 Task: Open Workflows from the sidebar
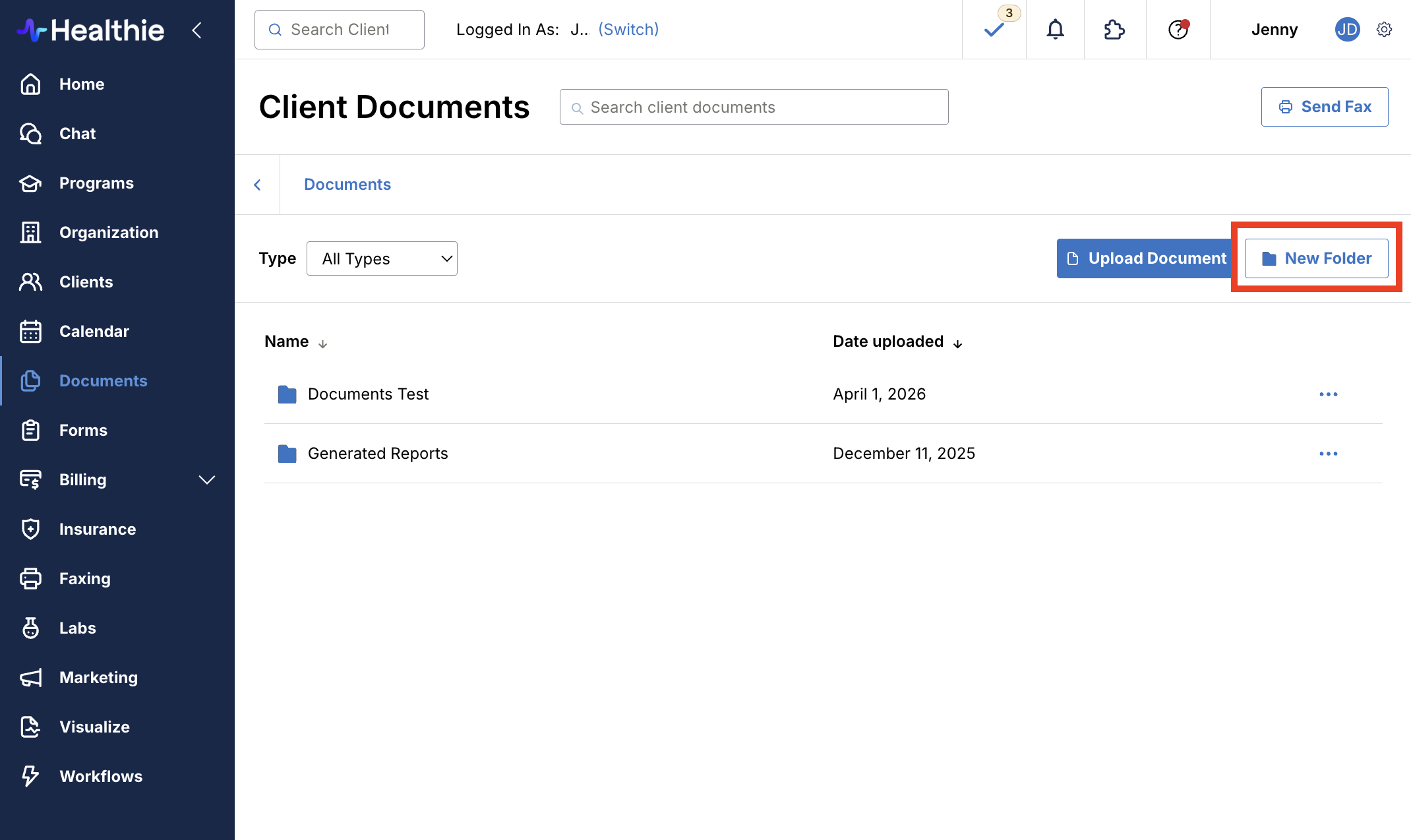point(101,776)
